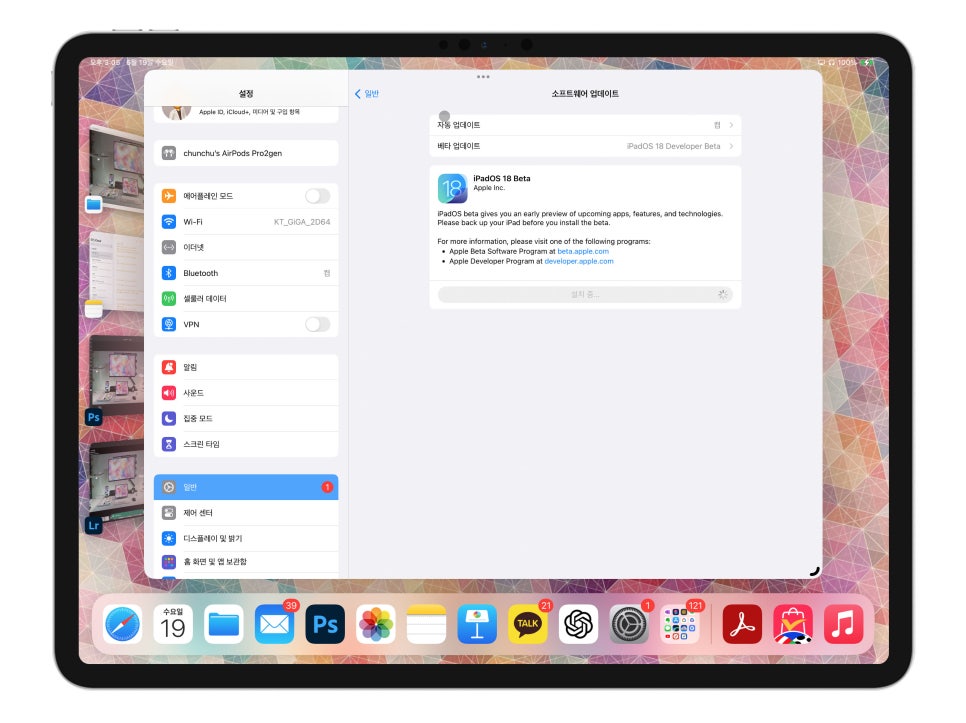
Task: Open Mail with 39 unread badge
Action: (x=274, y=624)
